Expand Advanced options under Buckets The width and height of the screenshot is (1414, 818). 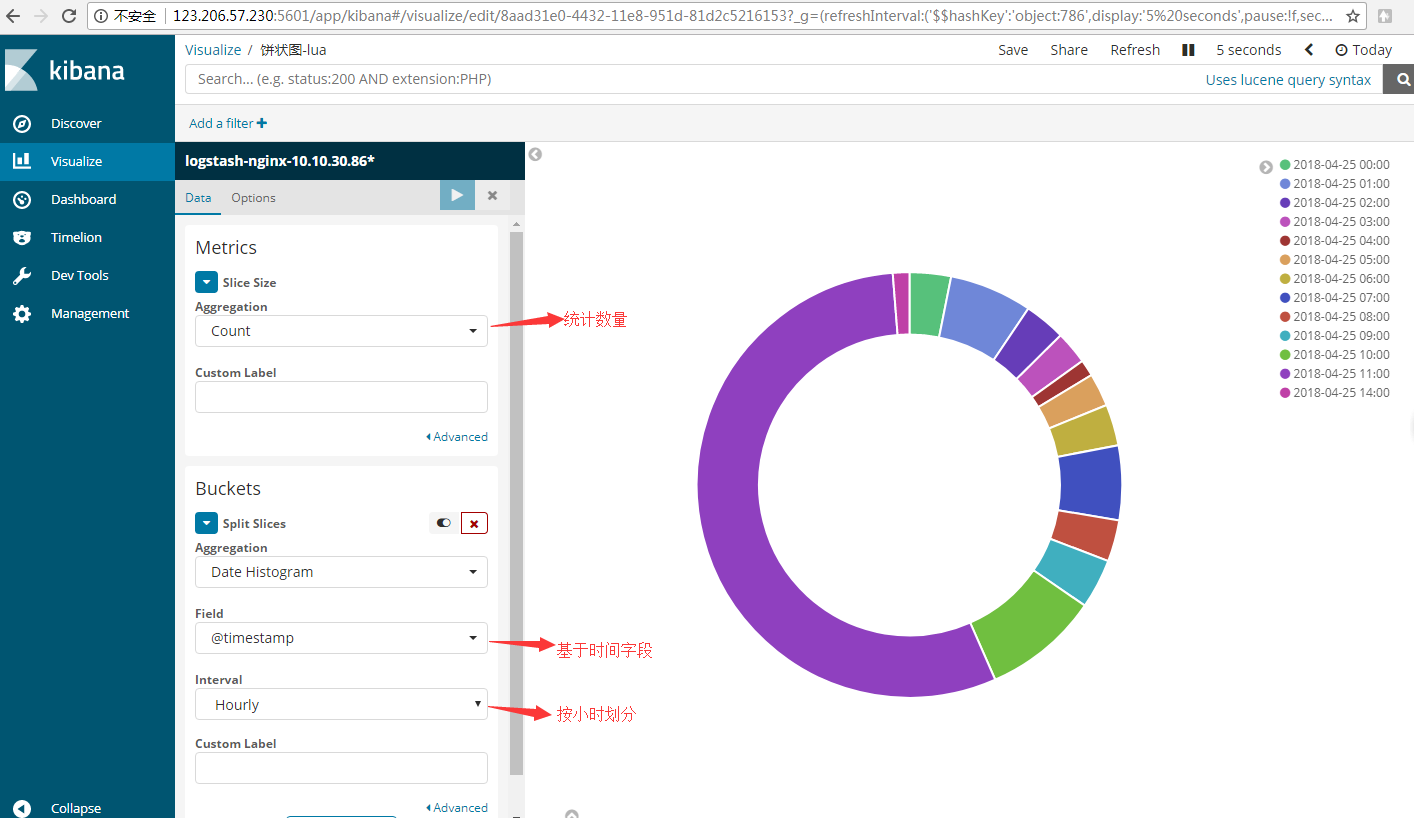(x=457, y=808)
